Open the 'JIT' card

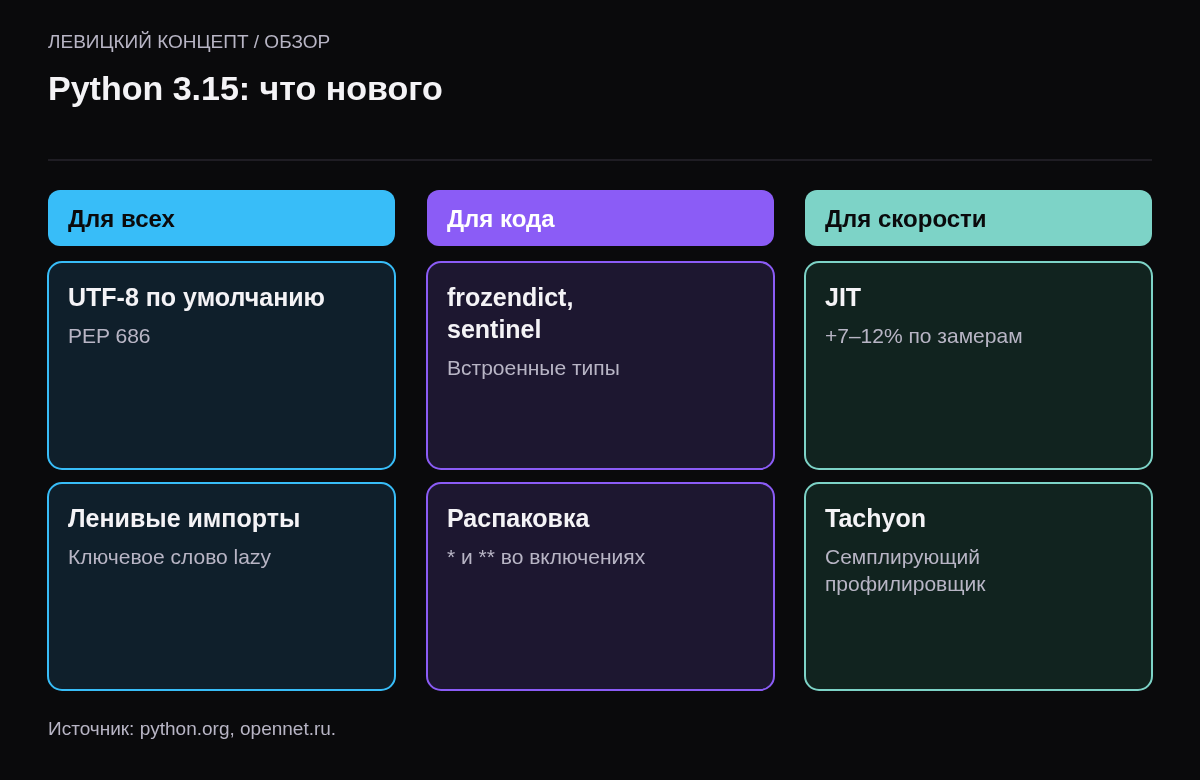point(978,366)
